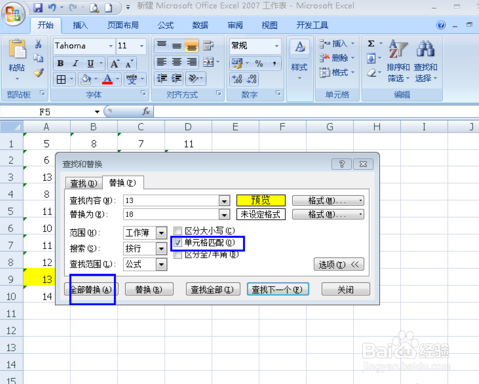Click Replace All button
Viewport: 479px width, 384px height.
(x=91, y=289)
